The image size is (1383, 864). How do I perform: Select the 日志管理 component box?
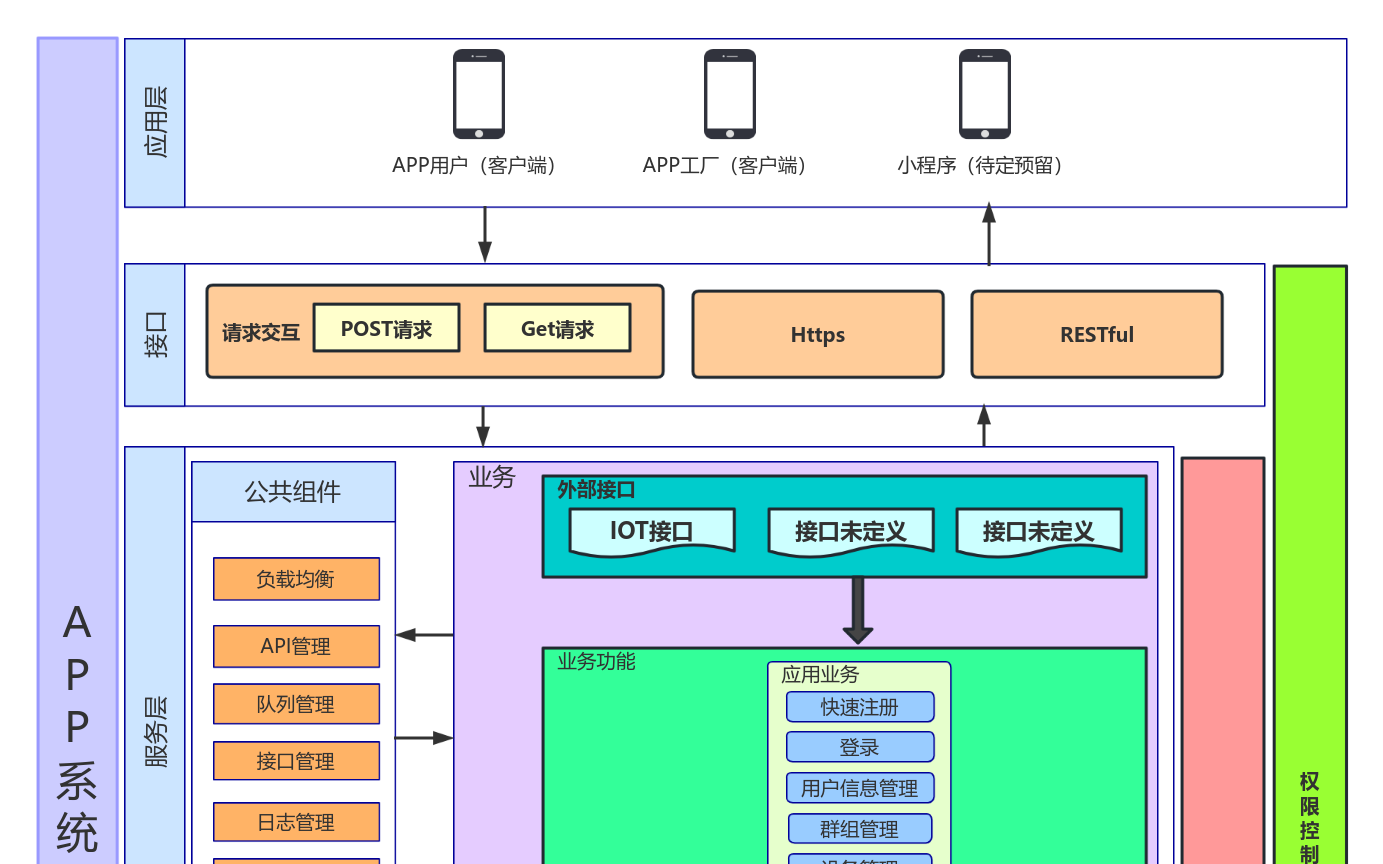296,822
